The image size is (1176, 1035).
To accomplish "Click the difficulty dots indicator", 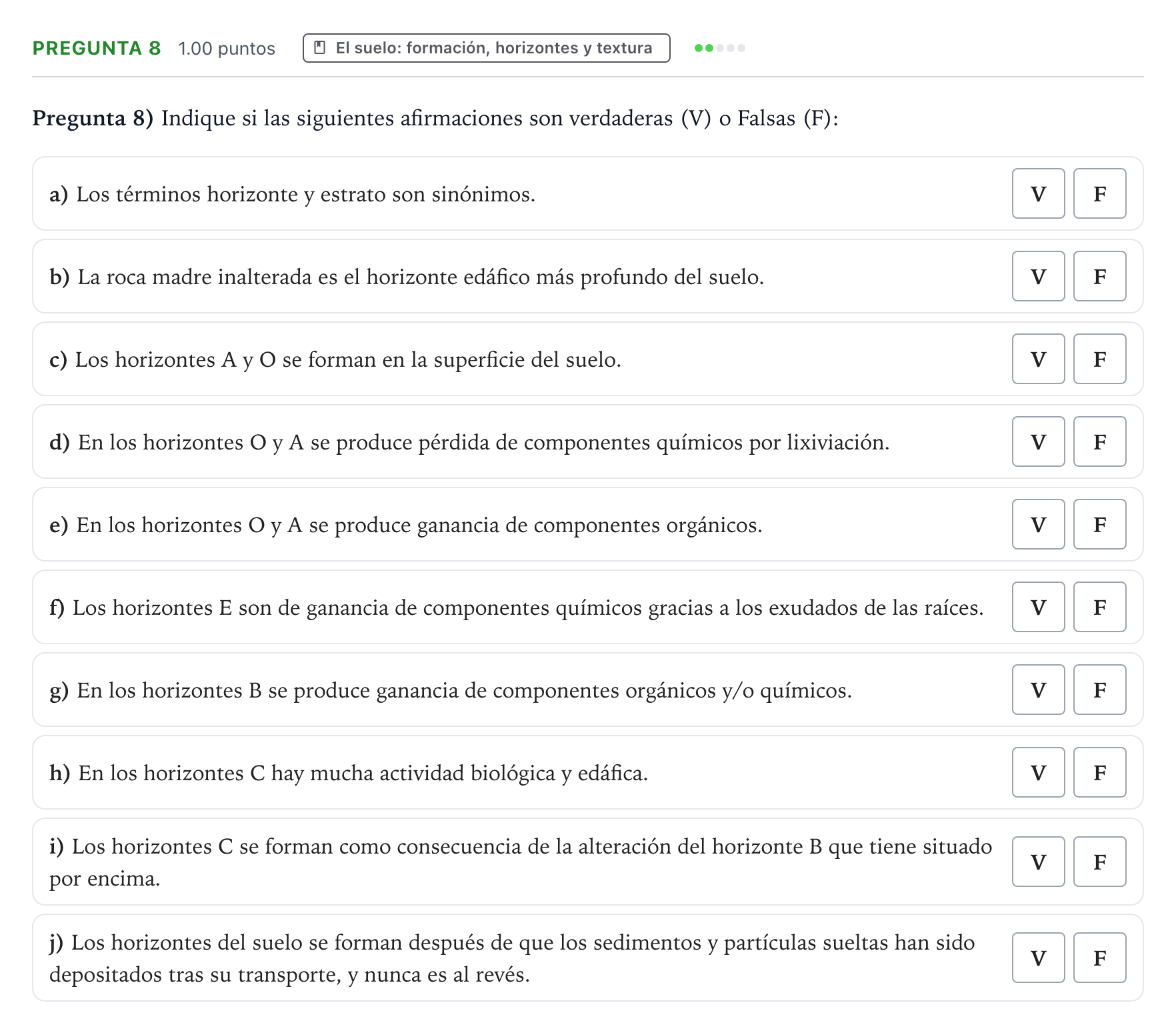I will (719, 48).
